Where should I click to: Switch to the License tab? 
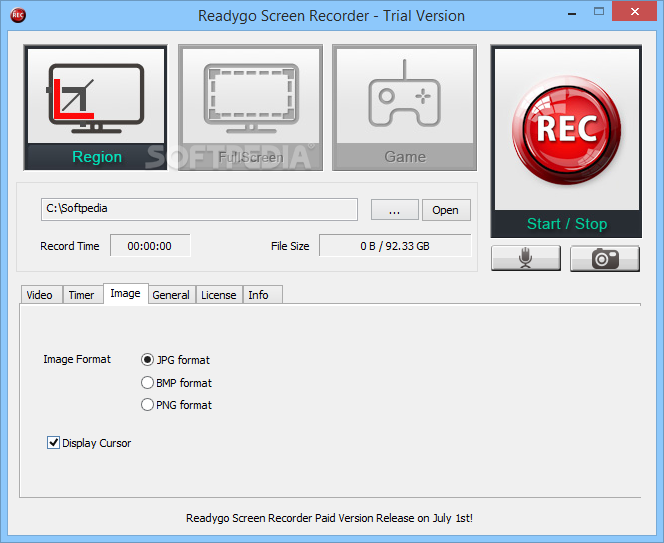click(219, 295)
